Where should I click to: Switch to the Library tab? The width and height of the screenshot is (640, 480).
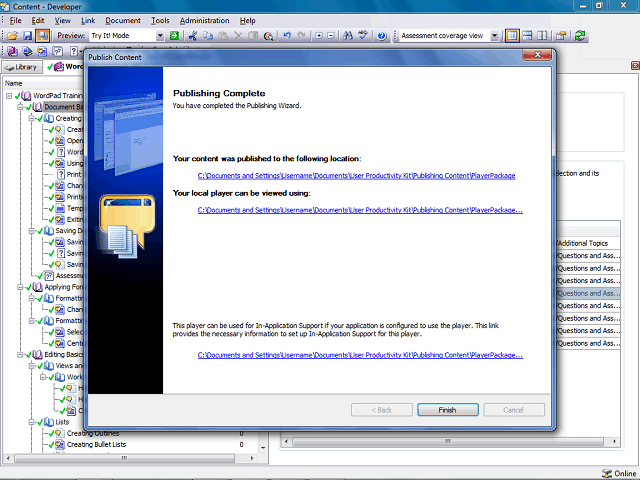point(22,67)
